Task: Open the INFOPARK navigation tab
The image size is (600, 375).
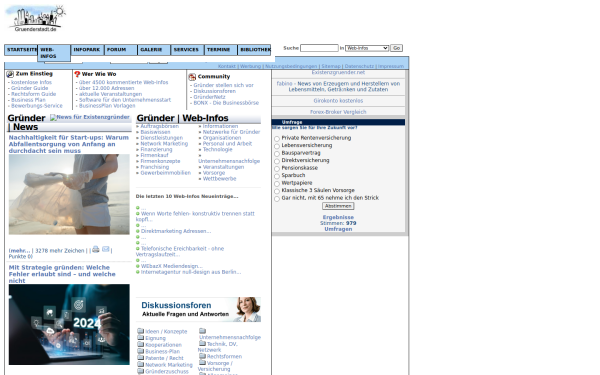Action: click(87, 50)
